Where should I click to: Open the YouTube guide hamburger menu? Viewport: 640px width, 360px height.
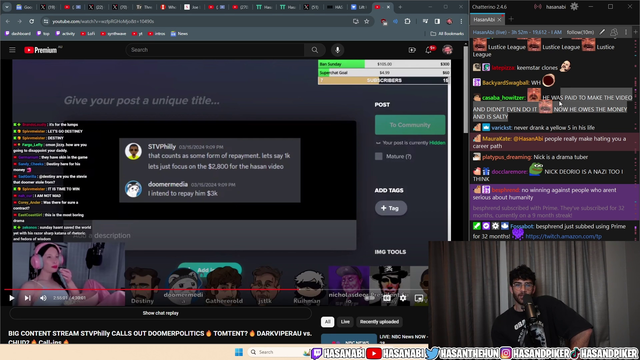click(x=12, y=50)
